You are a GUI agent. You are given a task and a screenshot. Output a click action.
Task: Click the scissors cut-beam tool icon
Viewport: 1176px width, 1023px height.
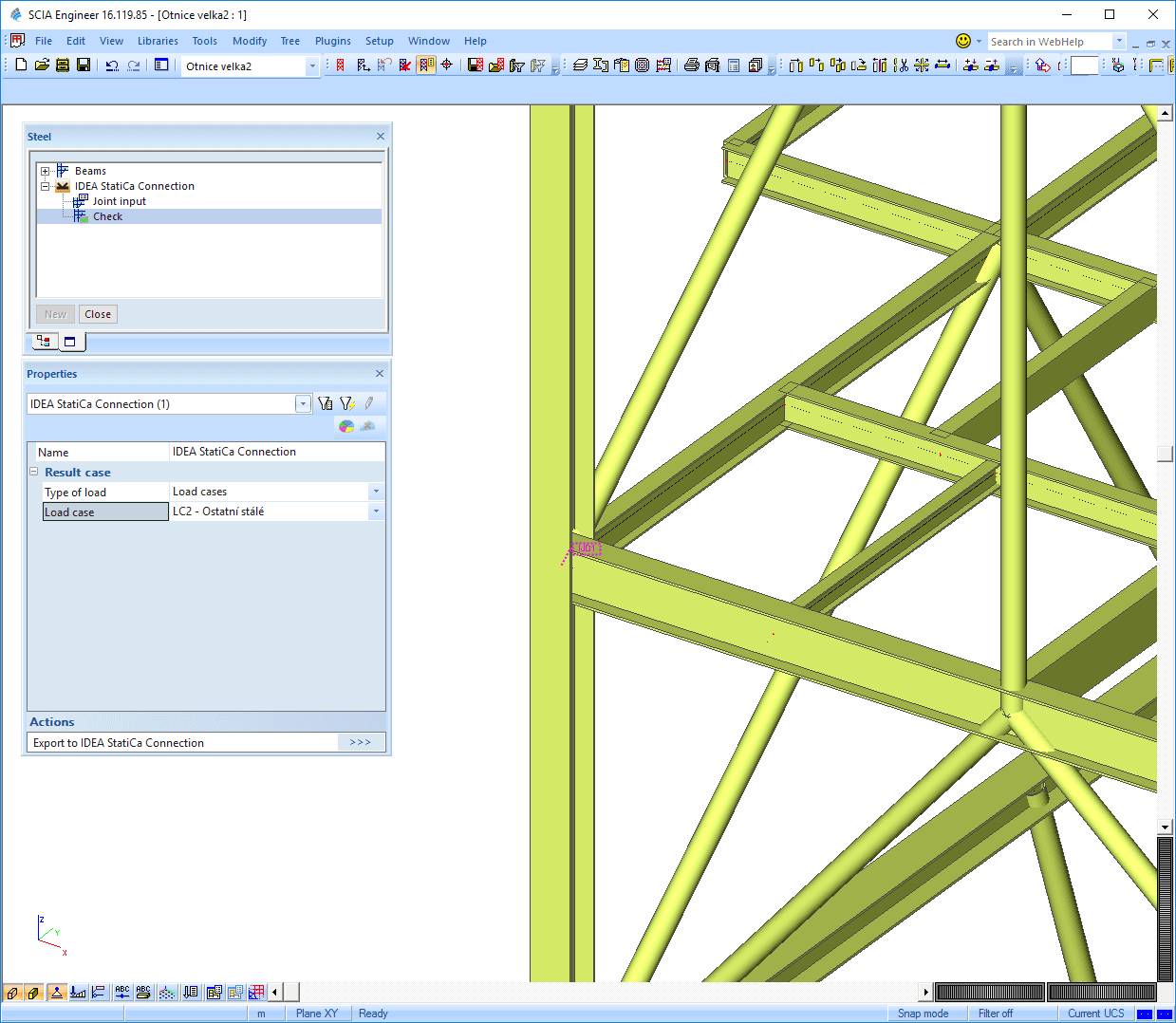(901, 65)
